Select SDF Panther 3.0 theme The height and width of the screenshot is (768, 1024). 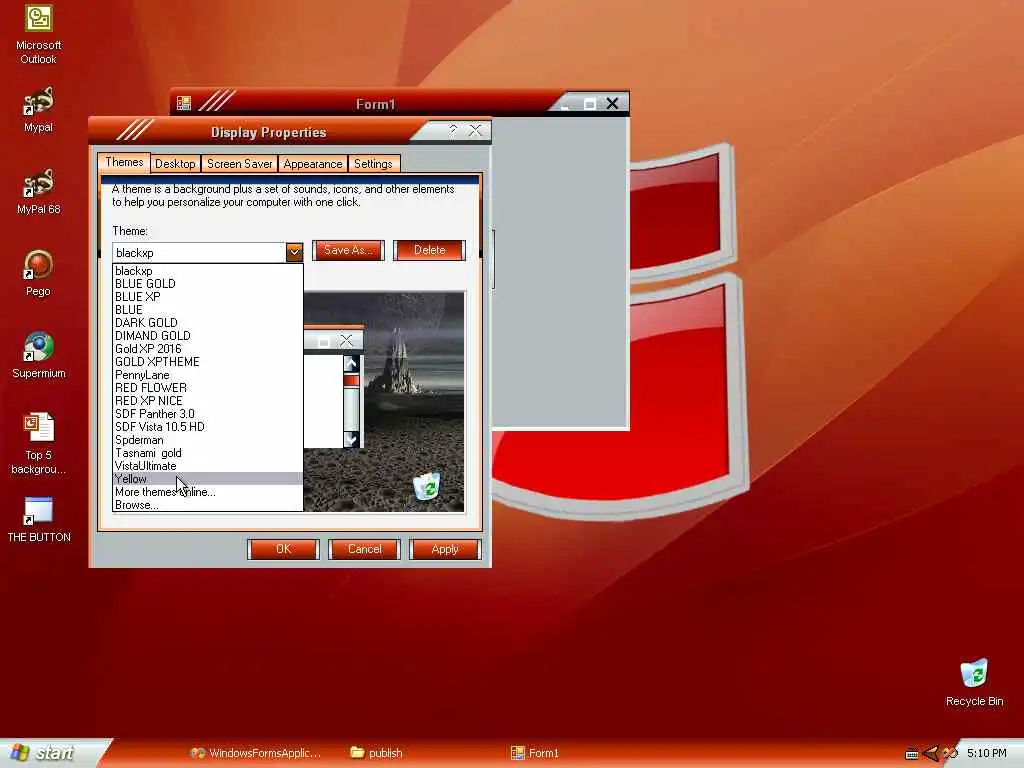point(208,414)
